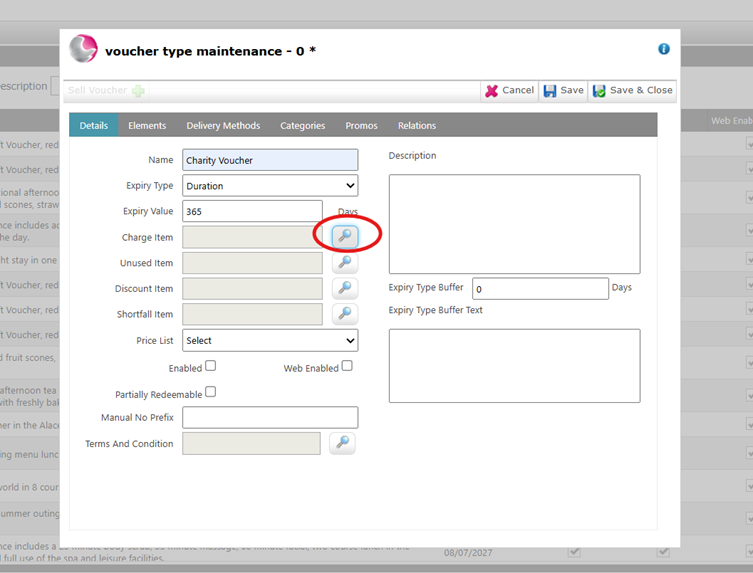Click the 08/07/2027 date in background list

pos(468,553)
